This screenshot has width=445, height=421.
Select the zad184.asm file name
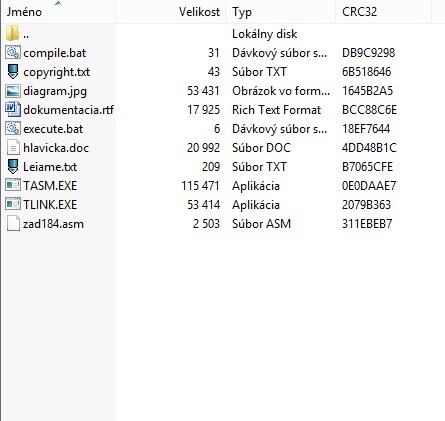pyautogui.click(x=53, y=224)
